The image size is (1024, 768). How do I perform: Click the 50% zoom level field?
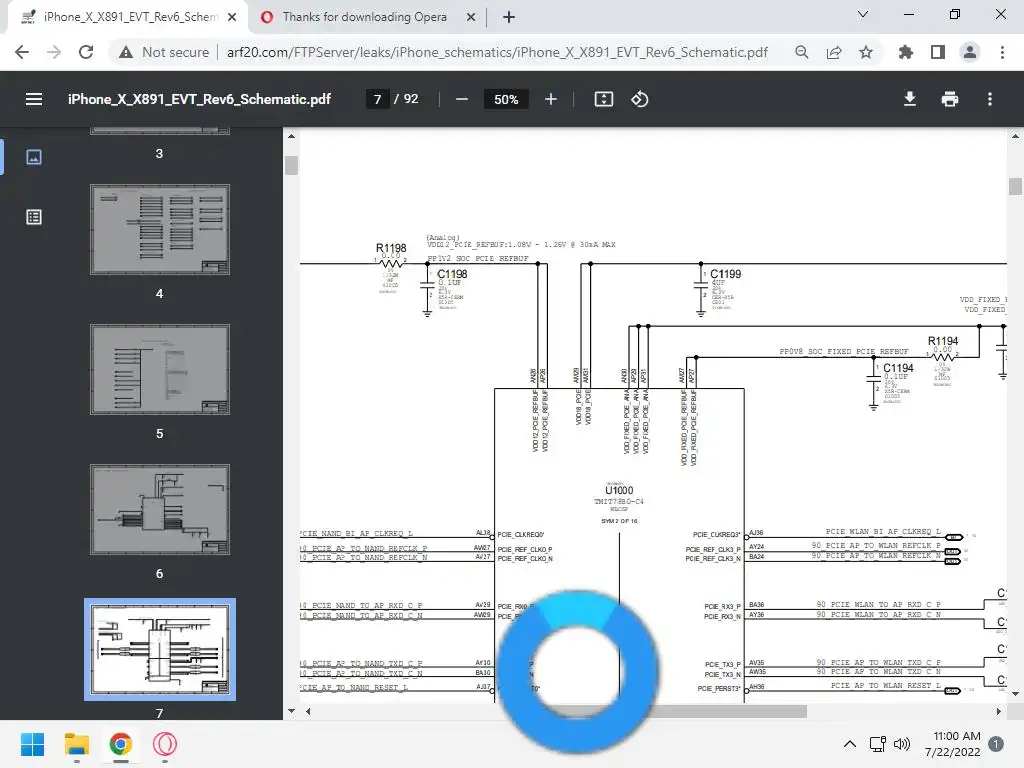(x=506, y=99)
